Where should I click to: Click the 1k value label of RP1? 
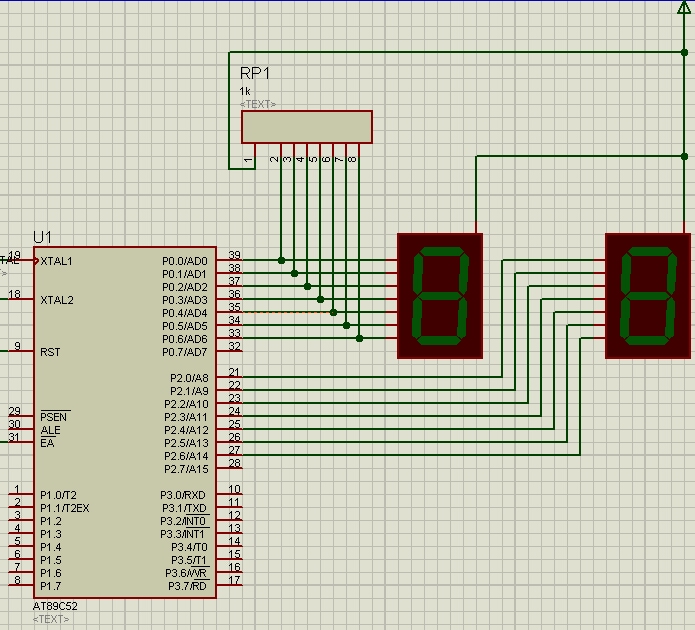tap(245, 91)
